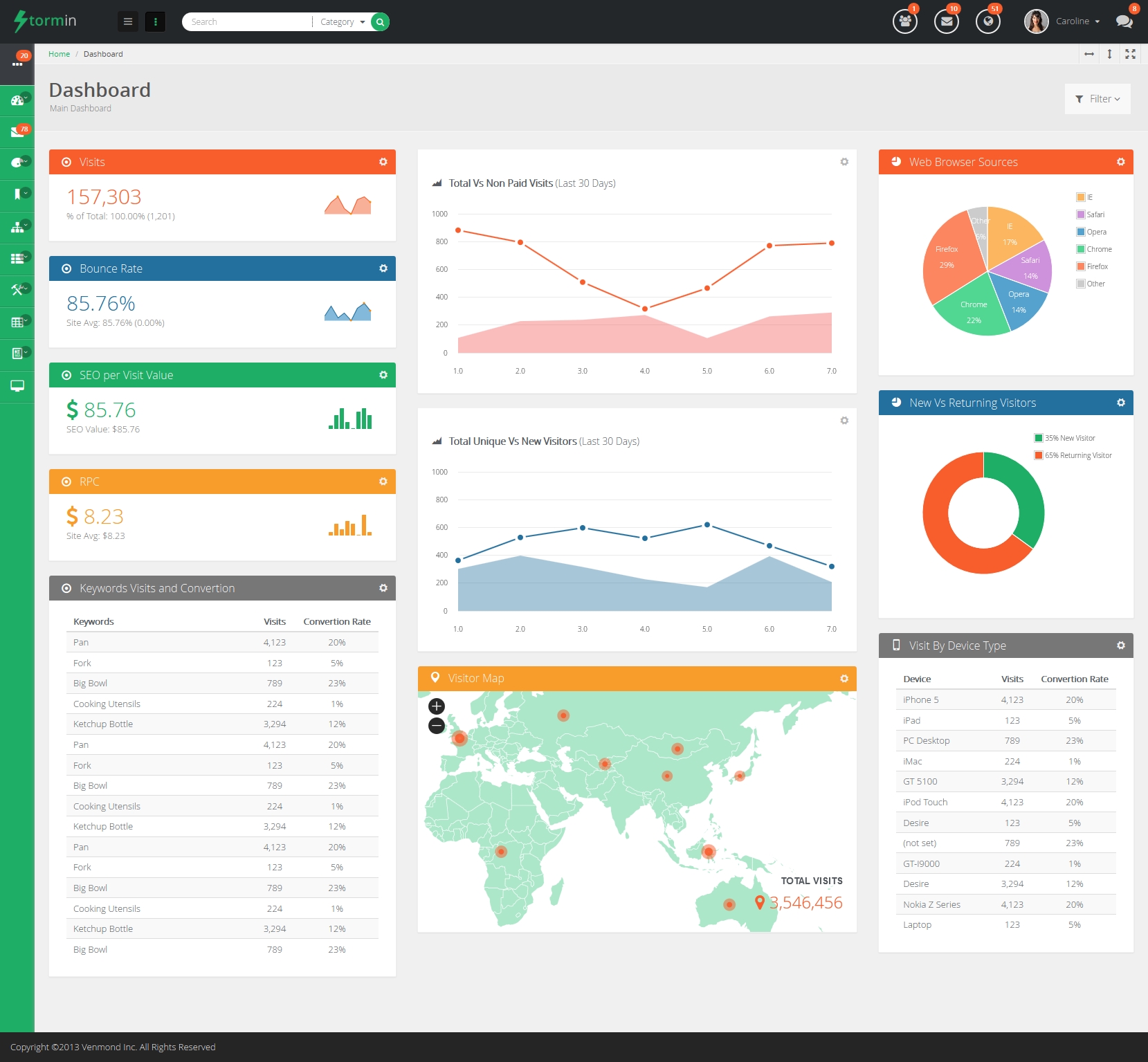The height and width of the screenshot is (1062, 1148).
Task: Open the users notification icon in header
Action: [904, 21]
